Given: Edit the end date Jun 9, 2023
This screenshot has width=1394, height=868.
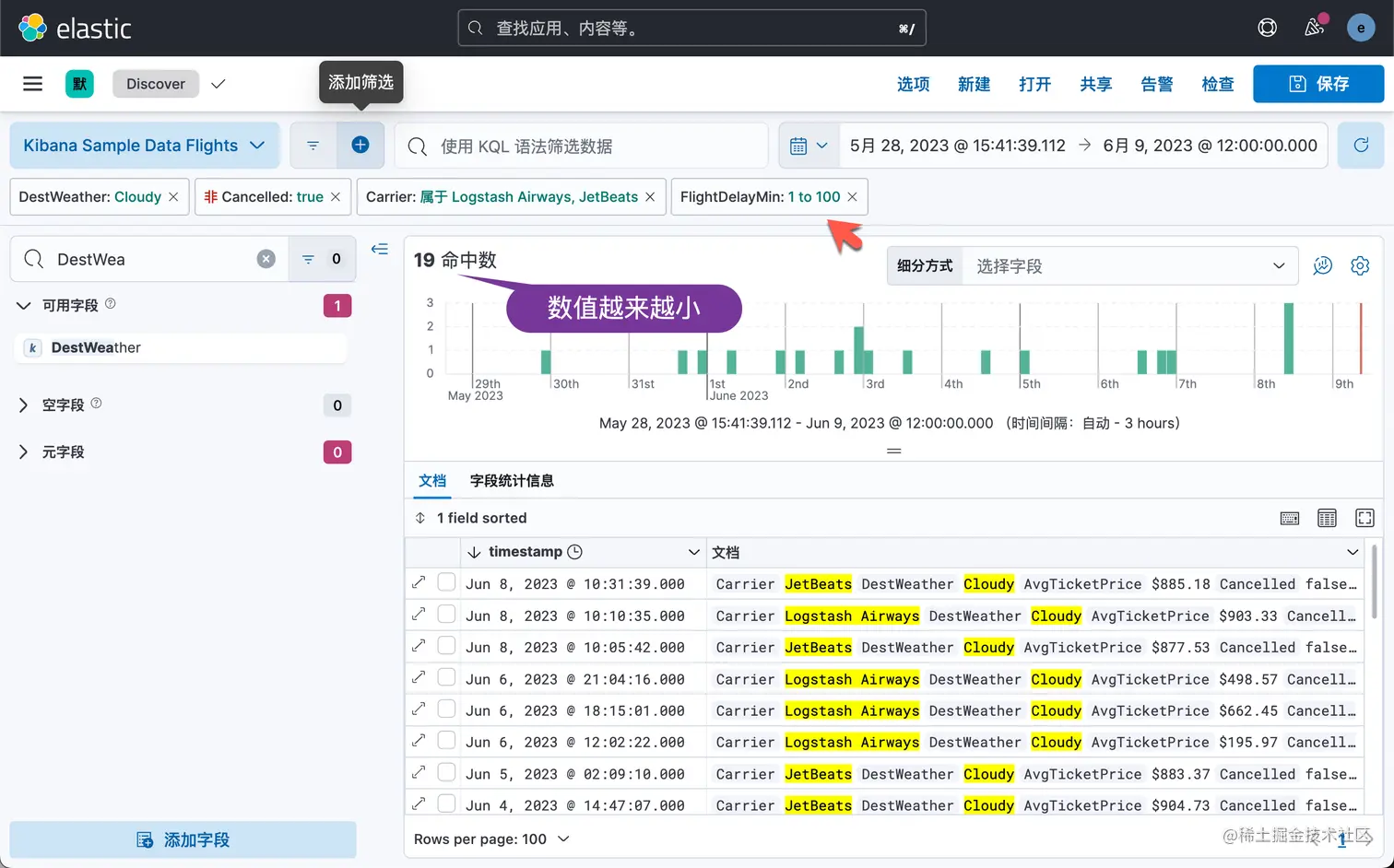Looking at the screenshot, I should [x=1210, y=146].
